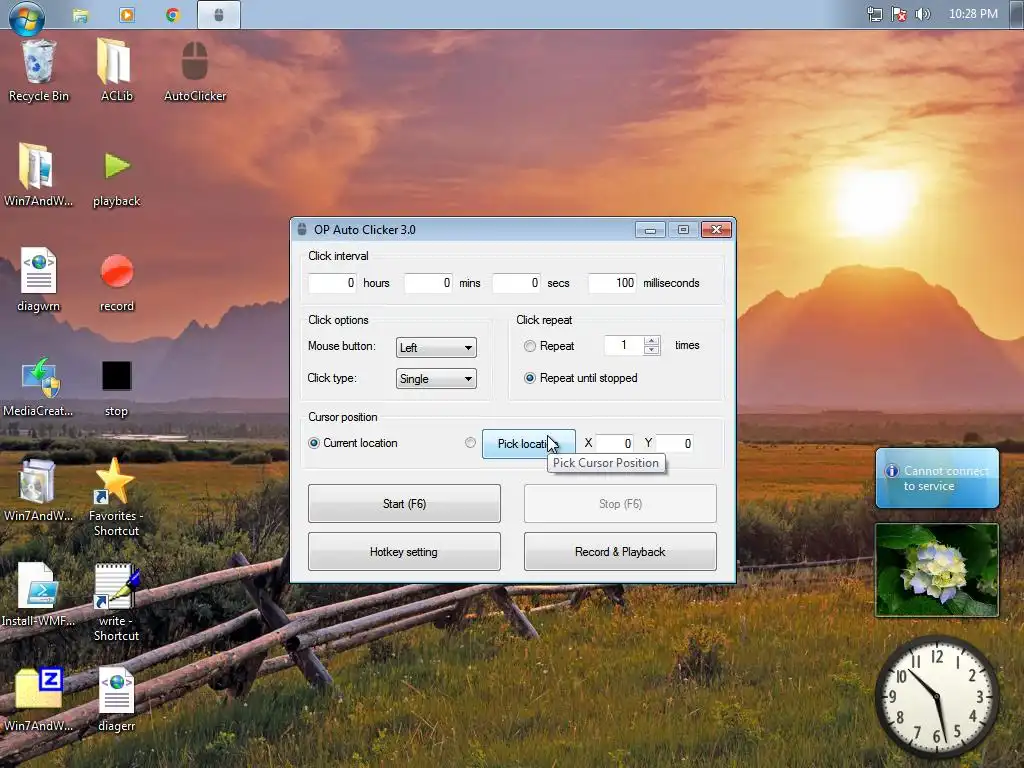1024x768 pixels.
Task: Click the hours input field
Action: [332, 283]
